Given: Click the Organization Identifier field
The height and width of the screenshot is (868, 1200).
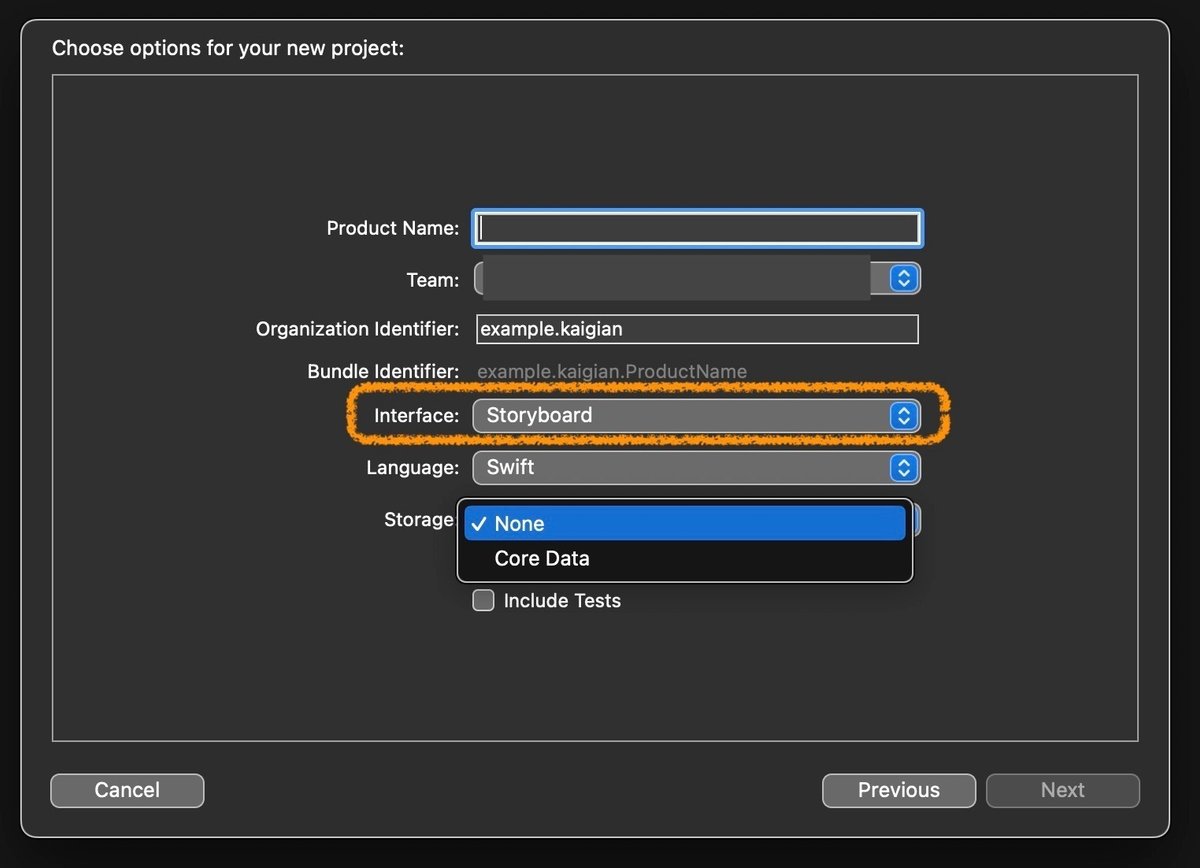Looking at the screenshot, I should tap(697, 329).
